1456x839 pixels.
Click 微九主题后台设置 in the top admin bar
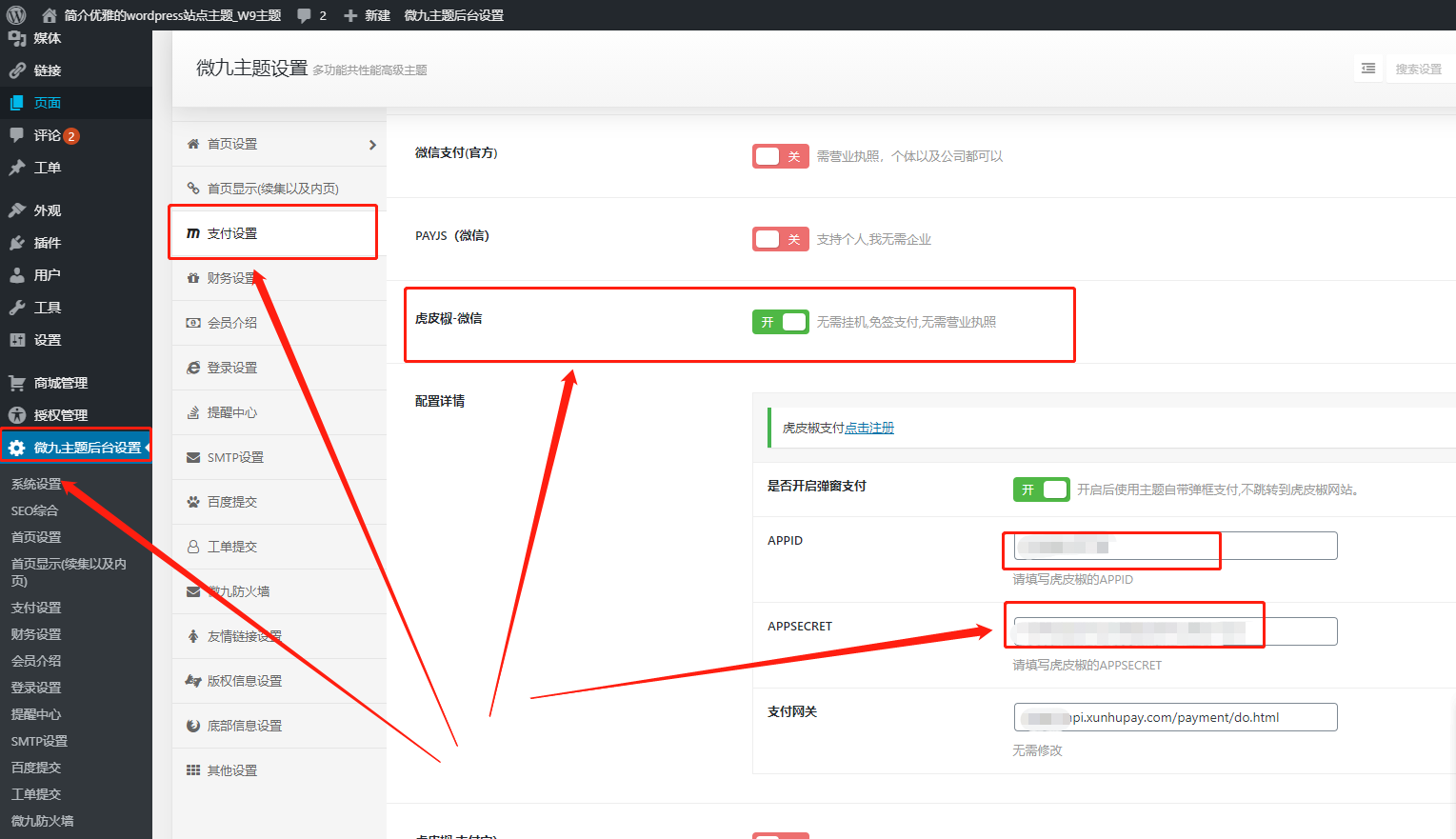coord(454,15)
